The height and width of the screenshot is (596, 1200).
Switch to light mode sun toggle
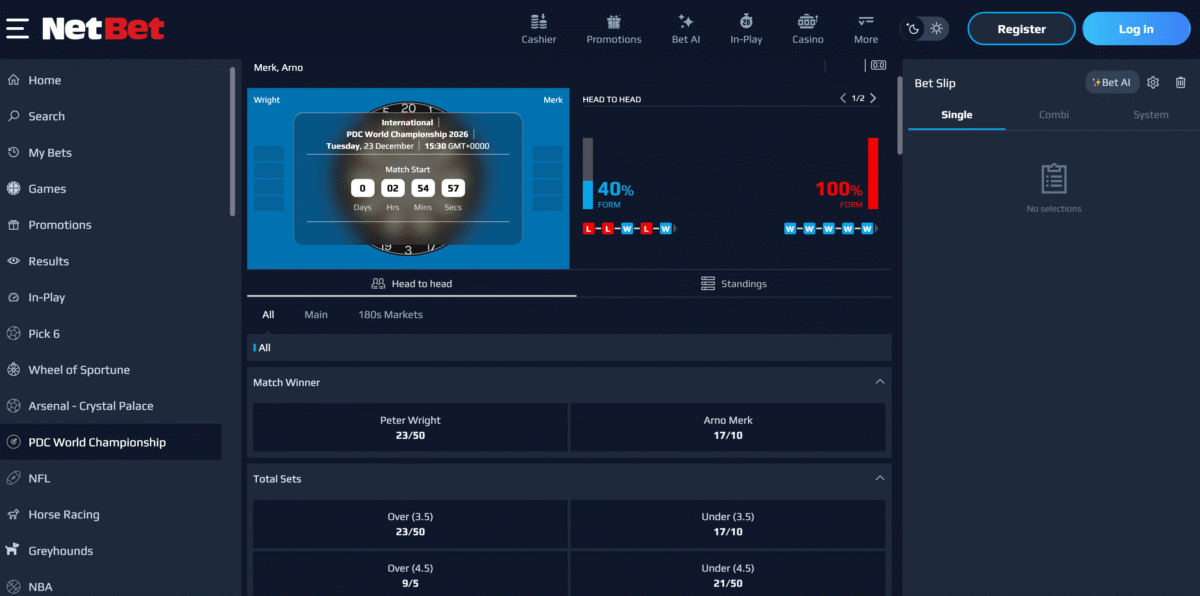tap(936, 29)
